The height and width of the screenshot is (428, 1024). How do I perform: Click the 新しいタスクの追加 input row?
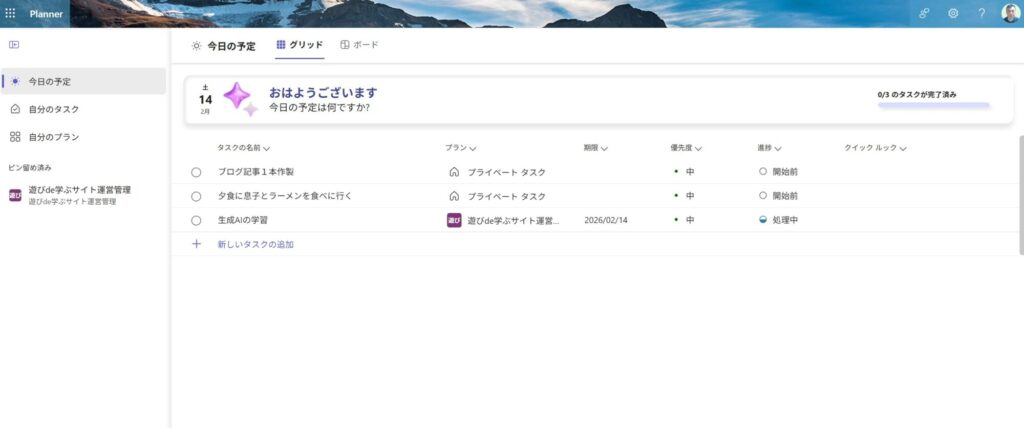pyautogui.click(x=256, y=244)
